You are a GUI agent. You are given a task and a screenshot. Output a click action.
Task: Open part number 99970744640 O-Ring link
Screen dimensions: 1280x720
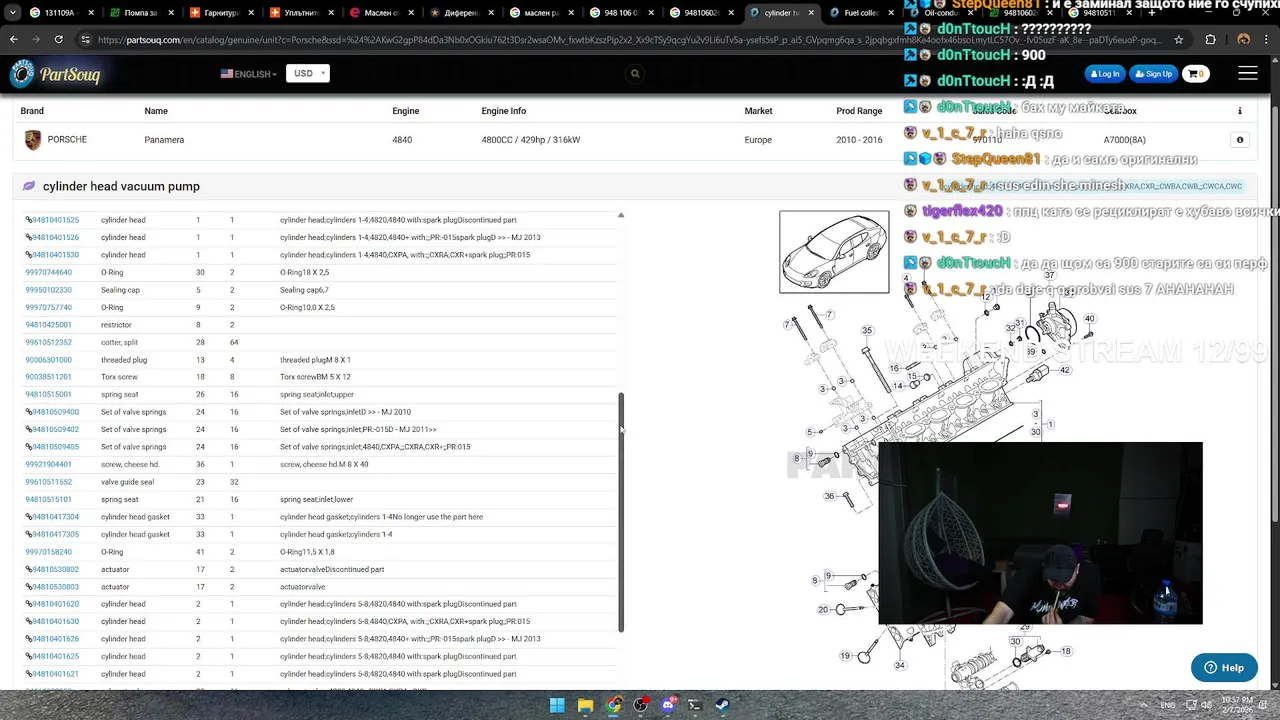[x=48, y=272]
